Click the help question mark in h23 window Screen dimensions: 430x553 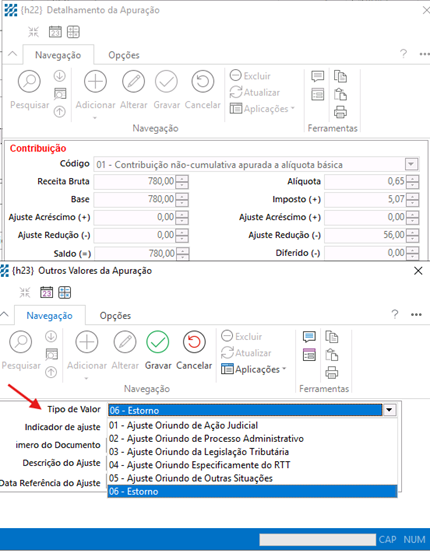pos(395,314)
